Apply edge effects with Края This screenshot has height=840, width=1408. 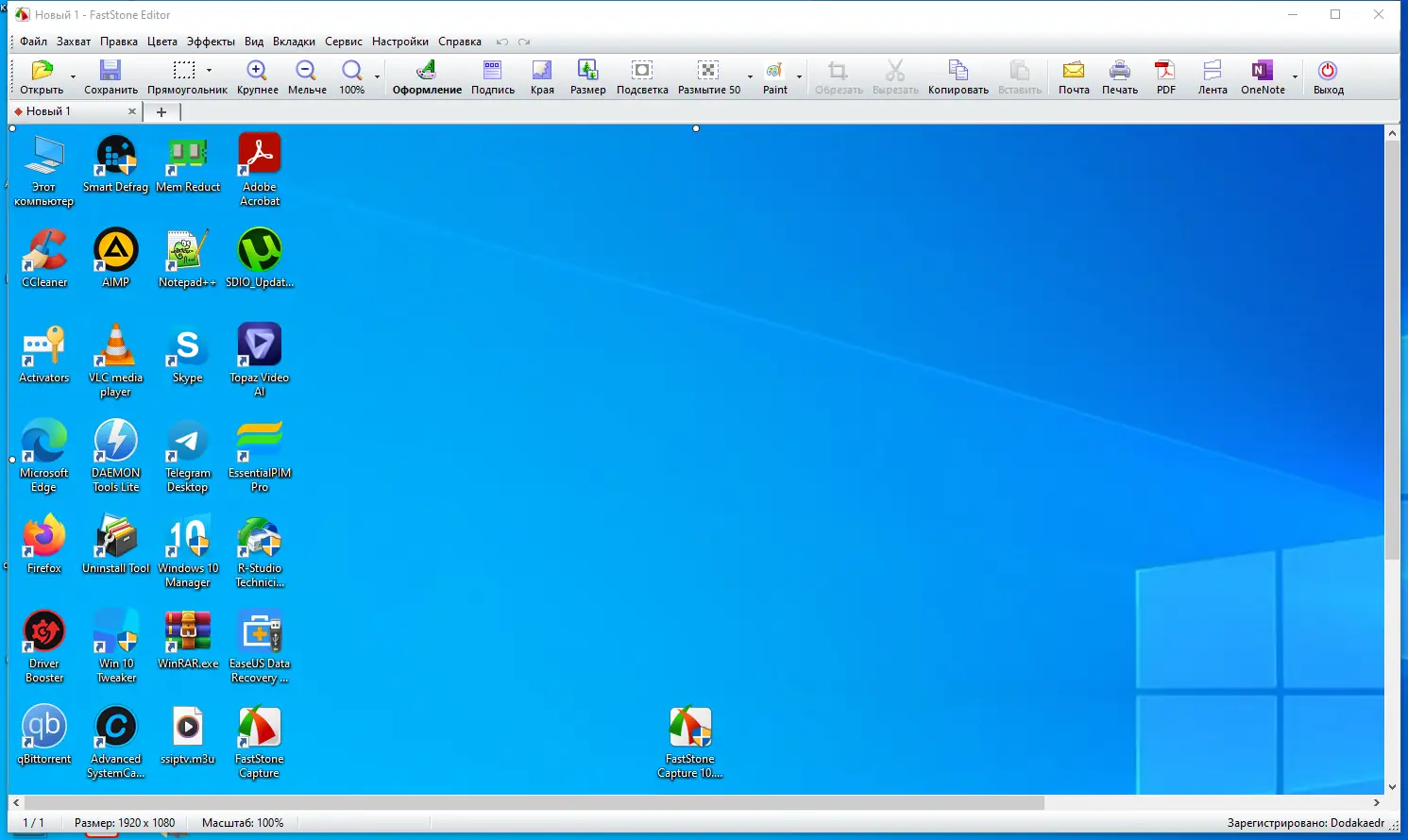542,77
